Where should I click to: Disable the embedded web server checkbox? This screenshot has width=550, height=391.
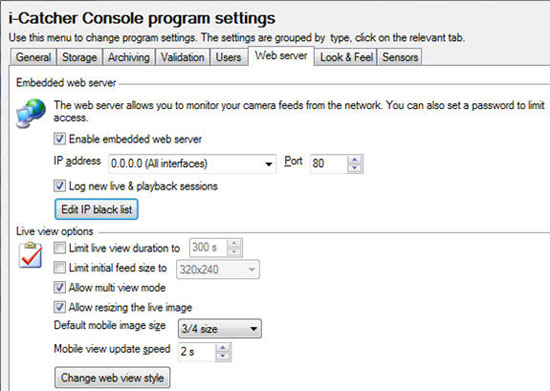pos(60,139)
